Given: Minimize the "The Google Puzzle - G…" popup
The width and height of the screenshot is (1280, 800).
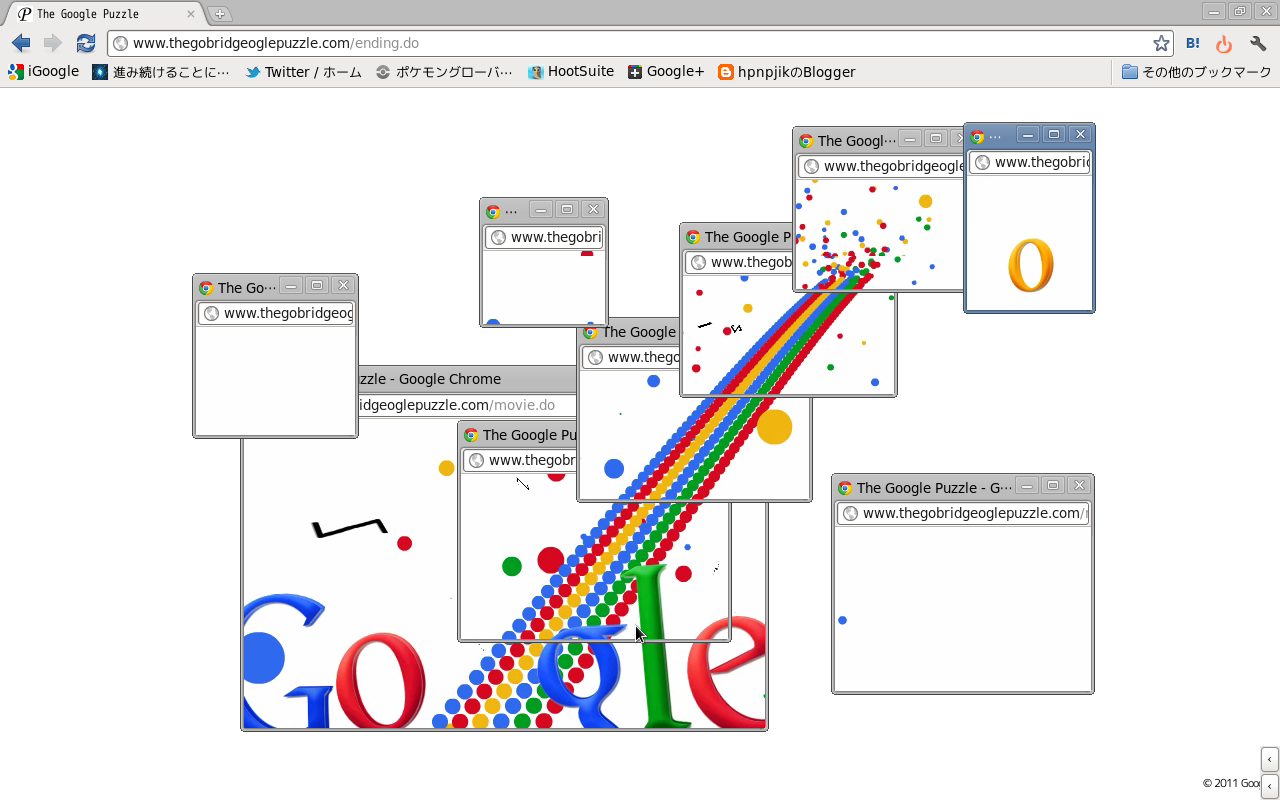Looking at the screenshot, I should point(1027,485).
